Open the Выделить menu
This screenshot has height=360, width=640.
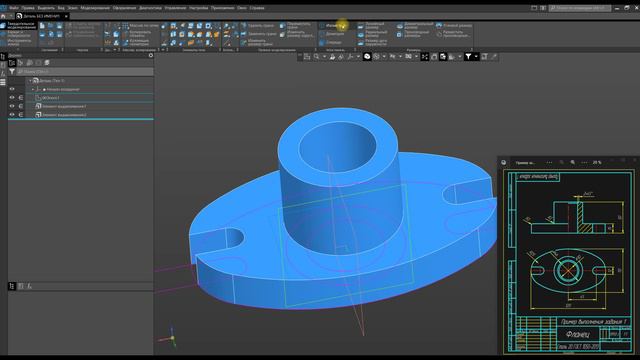pyautogui.click(x=46, y=8)
